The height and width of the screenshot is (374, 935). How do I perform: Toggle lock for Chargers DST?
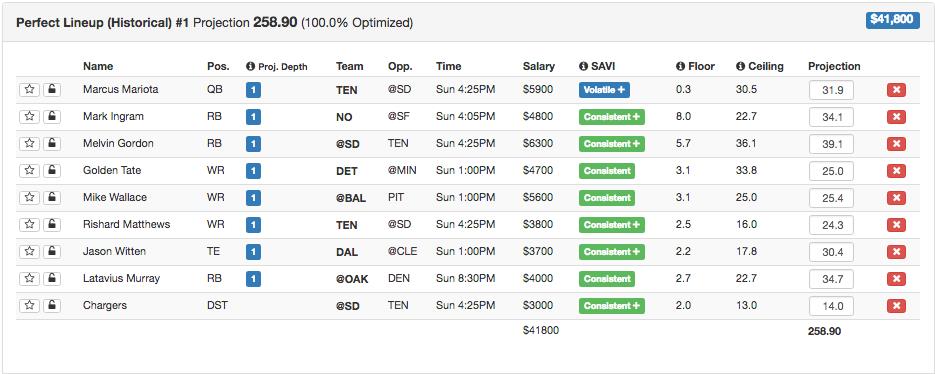coord(52,305)
